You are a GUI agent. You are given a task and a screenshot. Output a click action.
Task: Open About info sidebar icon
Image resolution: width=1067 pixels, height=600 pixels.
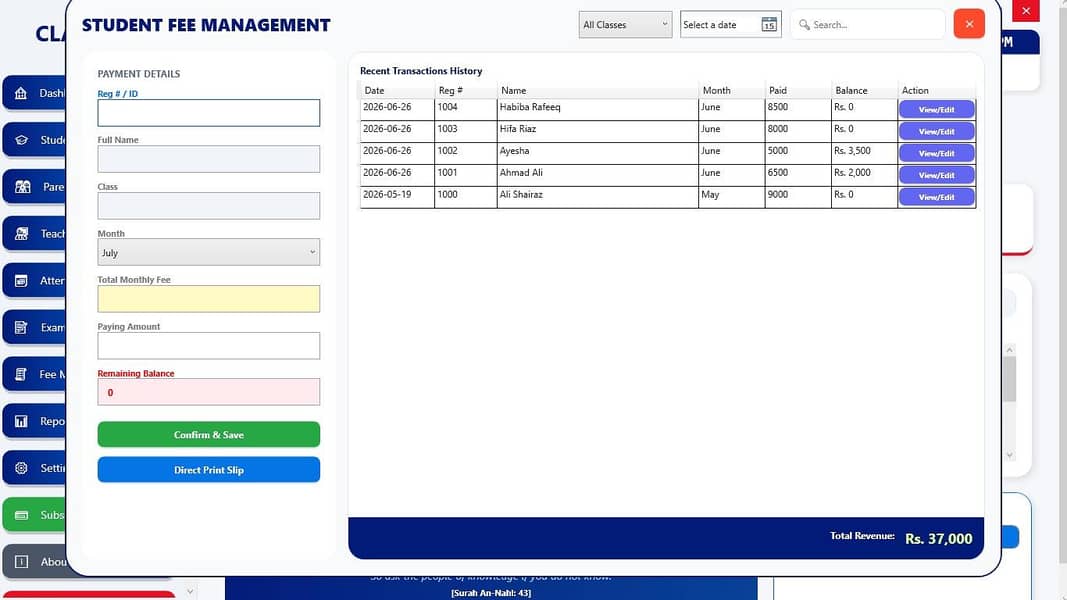click(x=21, y=562)
